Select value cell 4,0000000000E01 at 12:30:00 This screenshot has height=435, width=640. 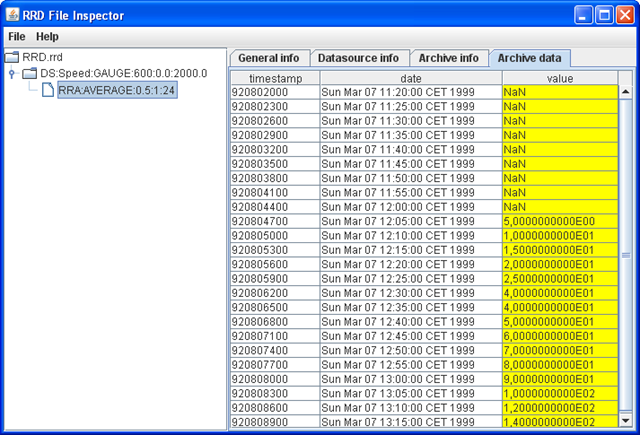coord(560,293)
